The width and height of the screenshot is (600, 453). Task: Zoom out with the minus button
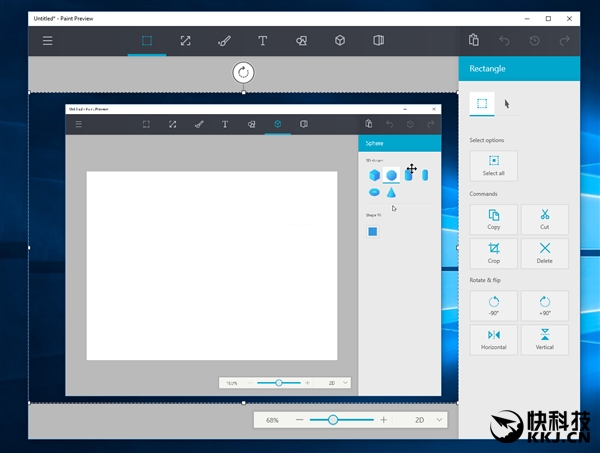299,420
